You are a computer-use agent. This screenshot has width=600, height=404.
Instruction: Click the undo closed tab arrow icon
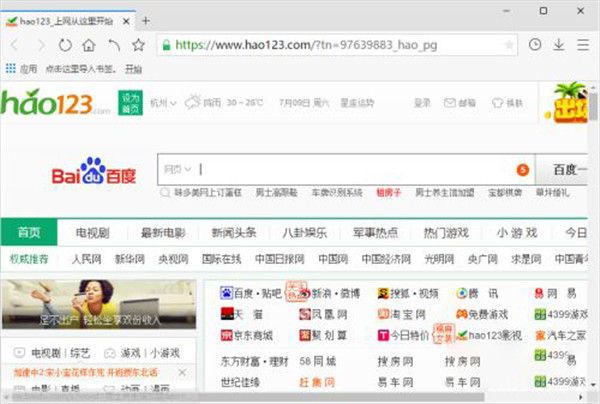point(114,45)
